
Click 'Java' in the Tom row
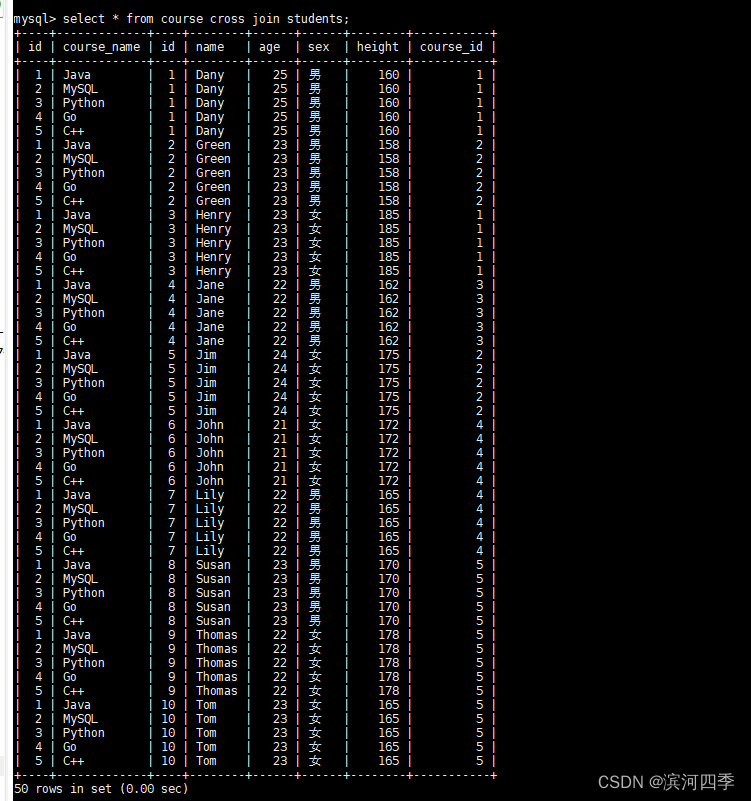[77, 705]
